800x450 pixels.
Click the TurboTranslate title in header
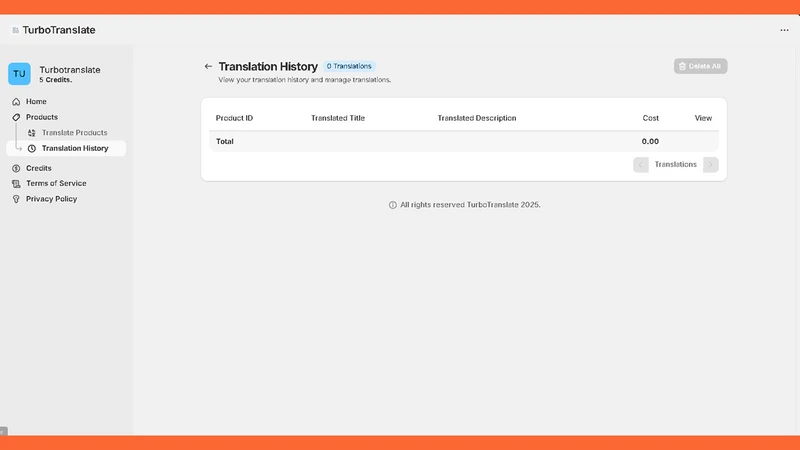[59, 30]
